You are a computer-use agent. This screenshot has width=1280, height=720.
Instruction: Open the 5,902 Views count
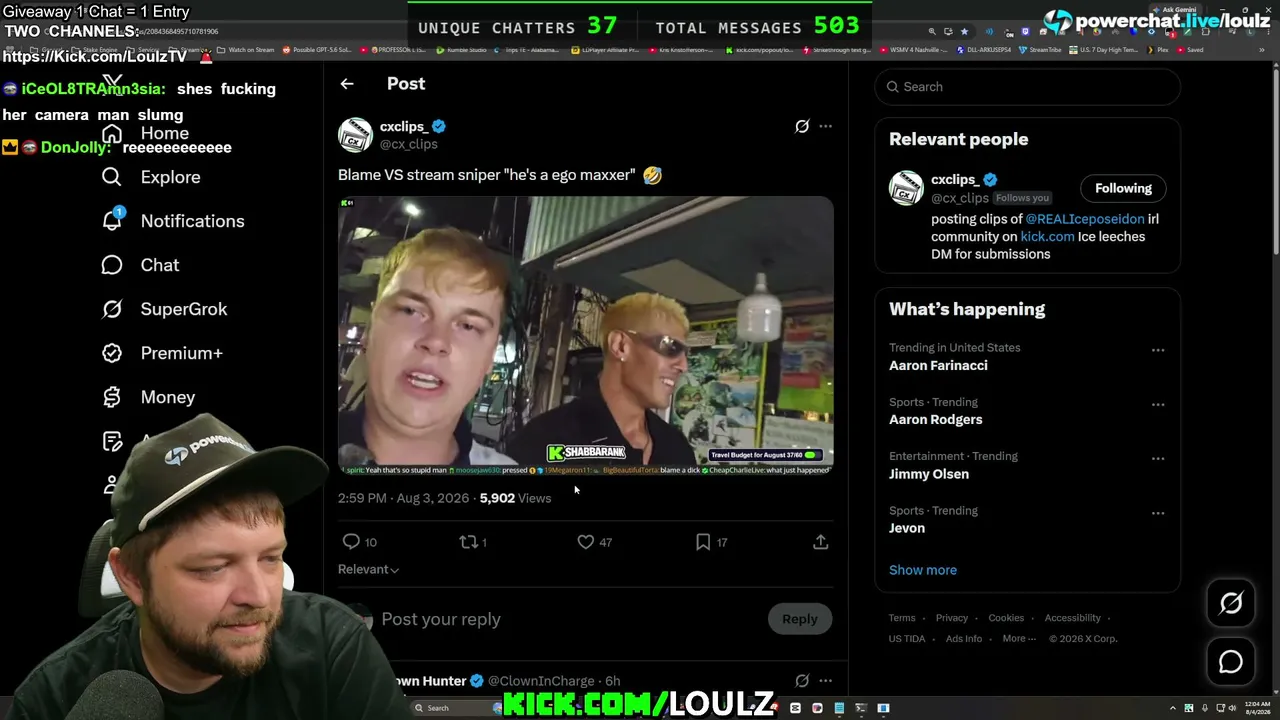(x=515, y=498)
